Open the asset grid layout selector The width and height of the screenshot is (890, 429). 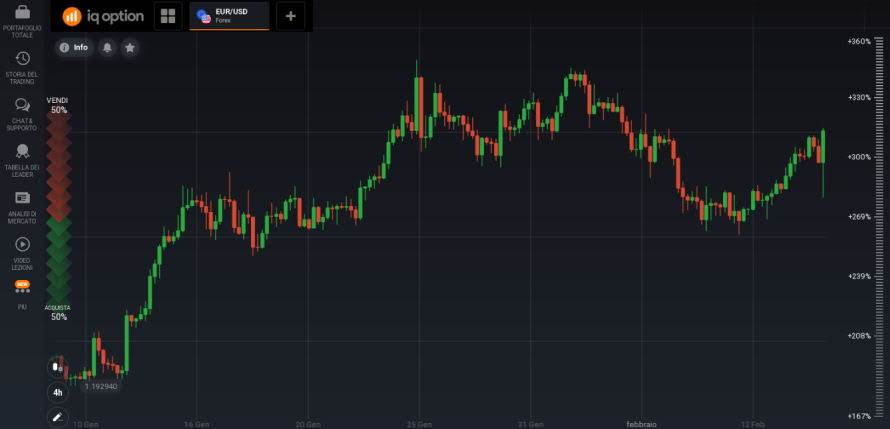click(x=168, y=16)
